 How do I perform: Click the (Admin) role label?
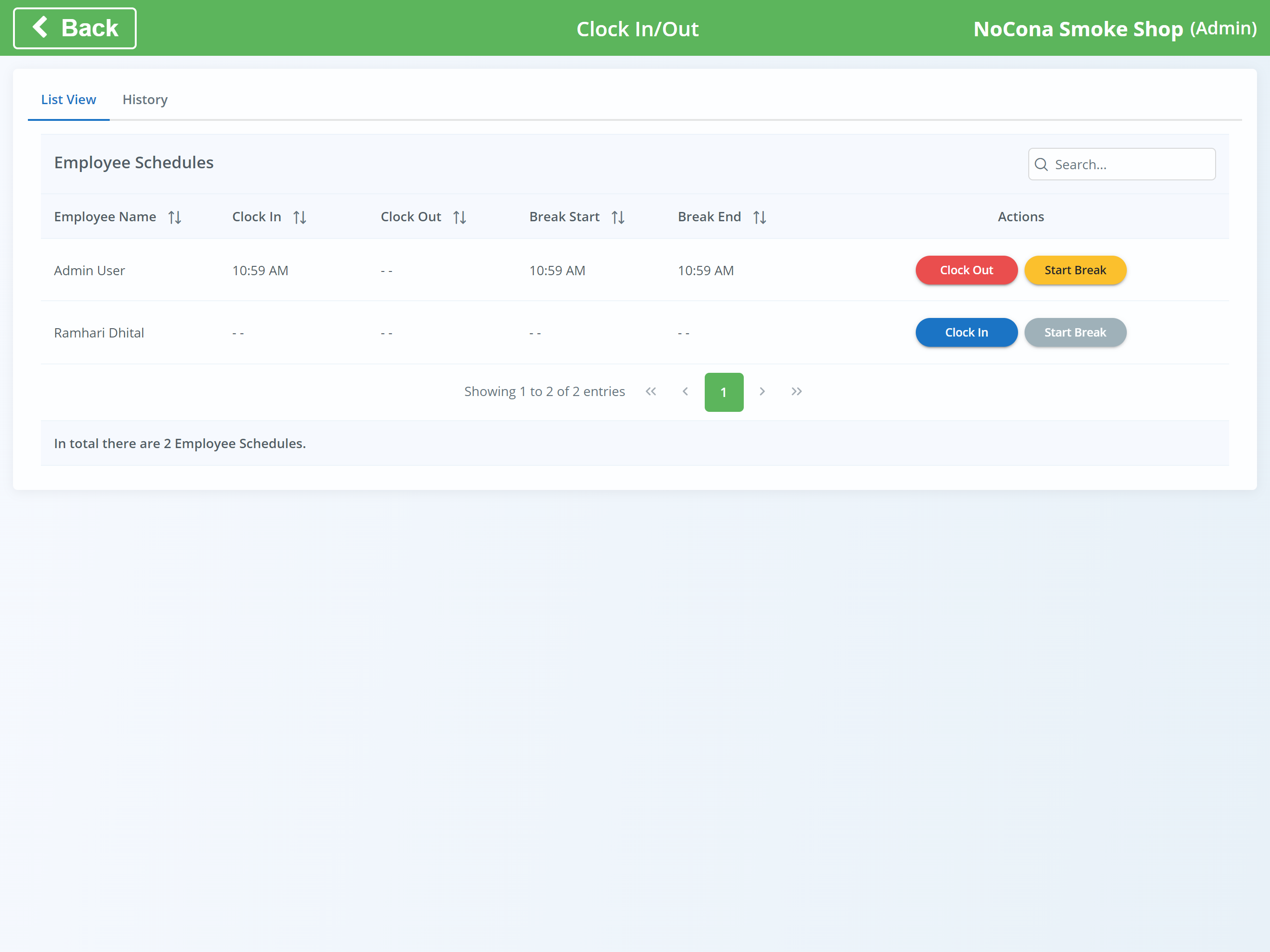(1223, 28)
